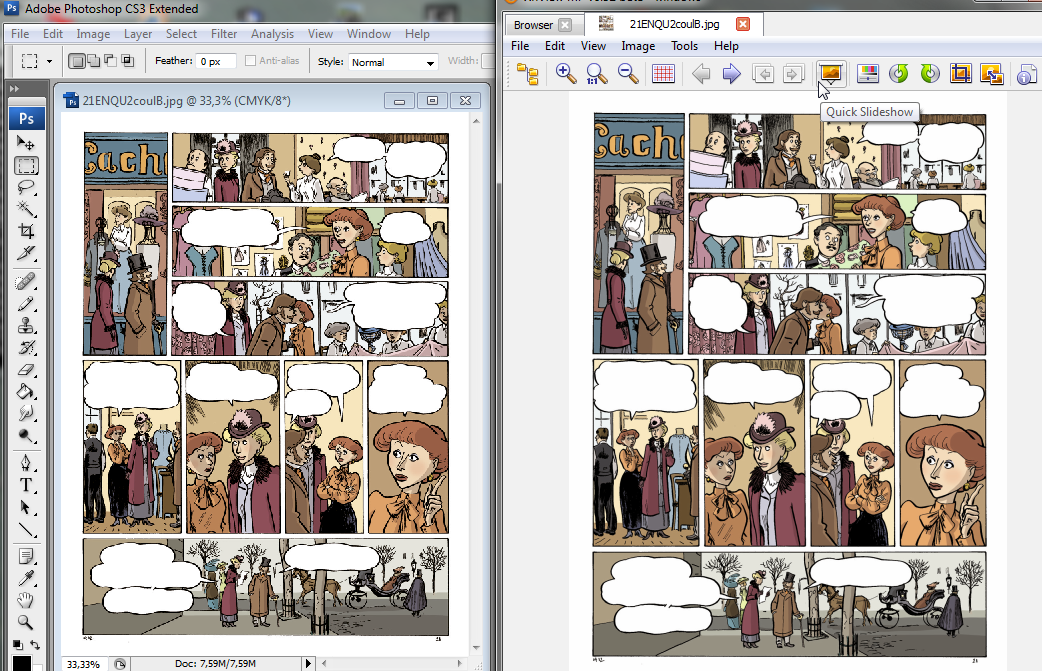Image resolution: width=1042 pixels, height=671 pixels.
Task: Open the folder tree in image viewer
Action: pyautogui.click(x=528, y=74)
